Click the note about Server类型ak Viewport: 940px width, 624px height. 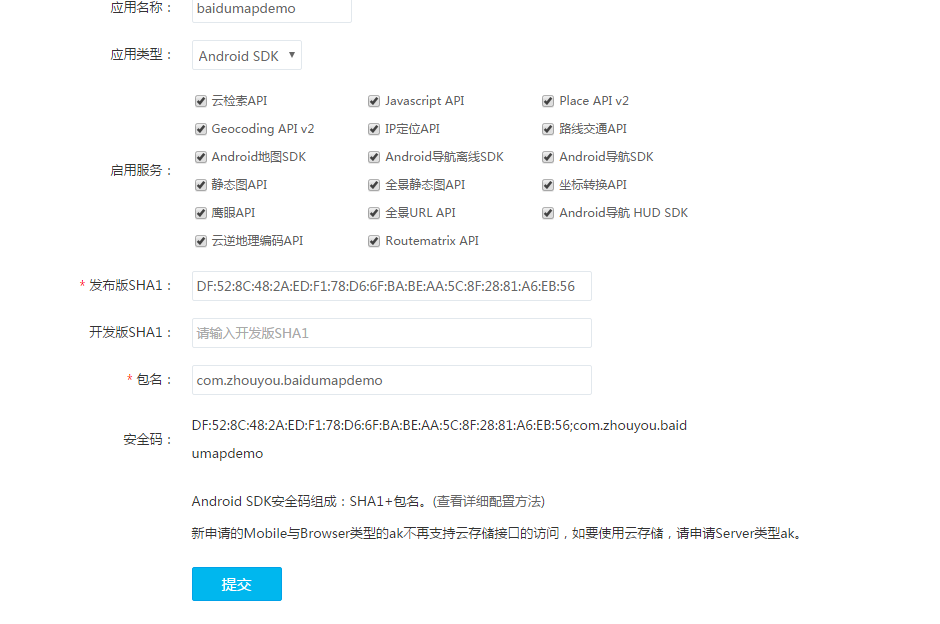click(498, 533)
